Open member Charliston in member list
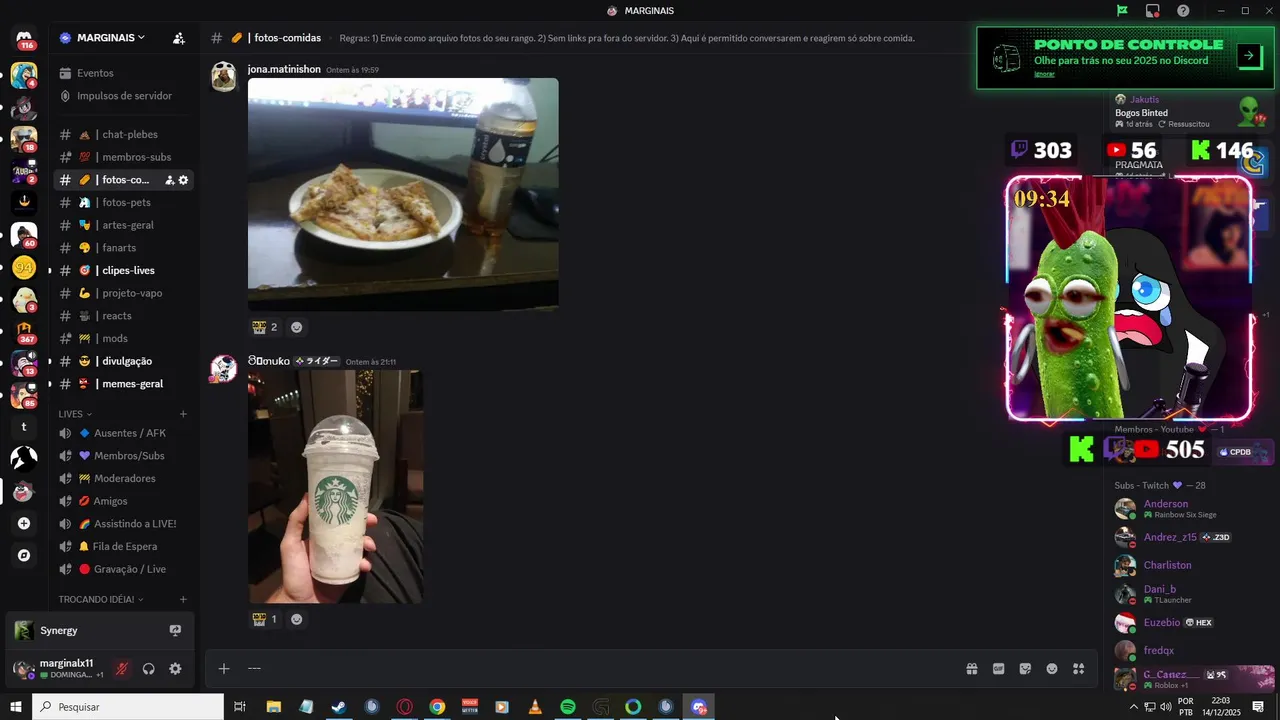 (x=1190, y=565)
